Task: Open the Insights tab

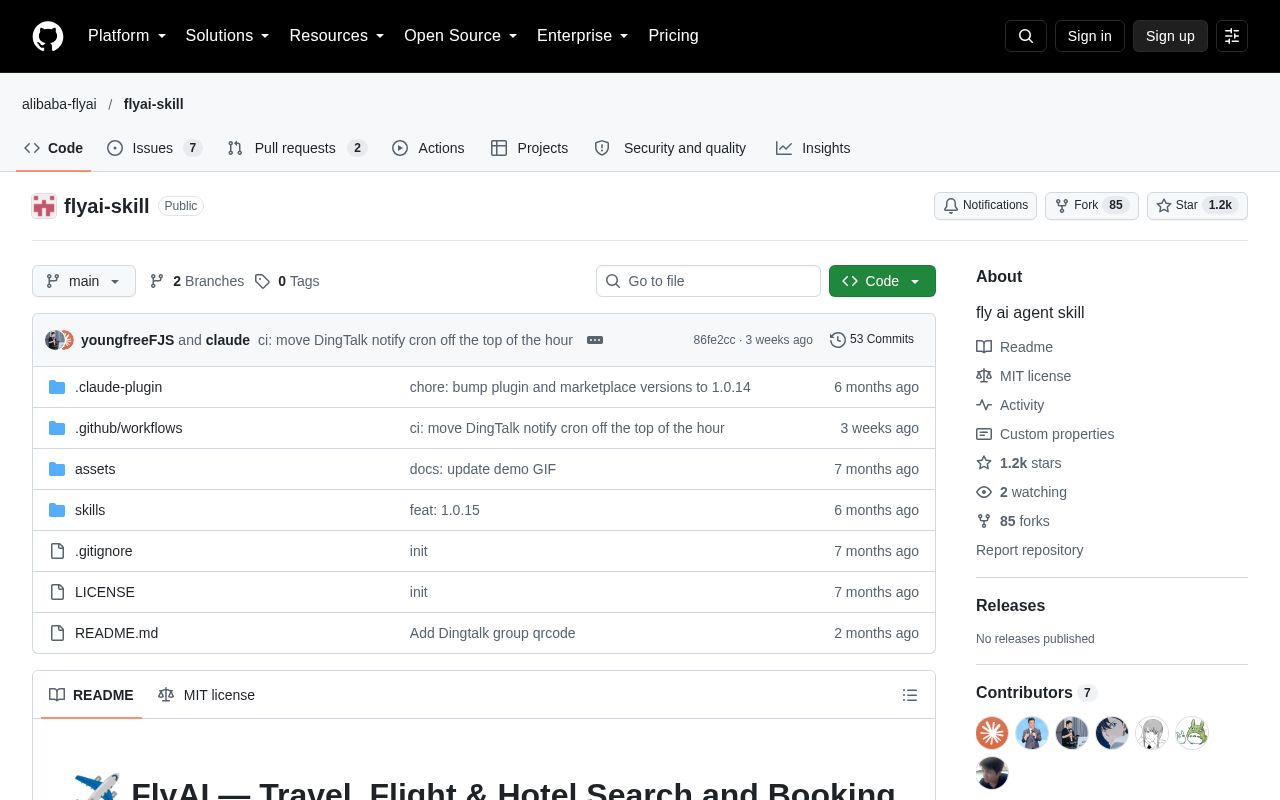Action: [x=813, y=148]
